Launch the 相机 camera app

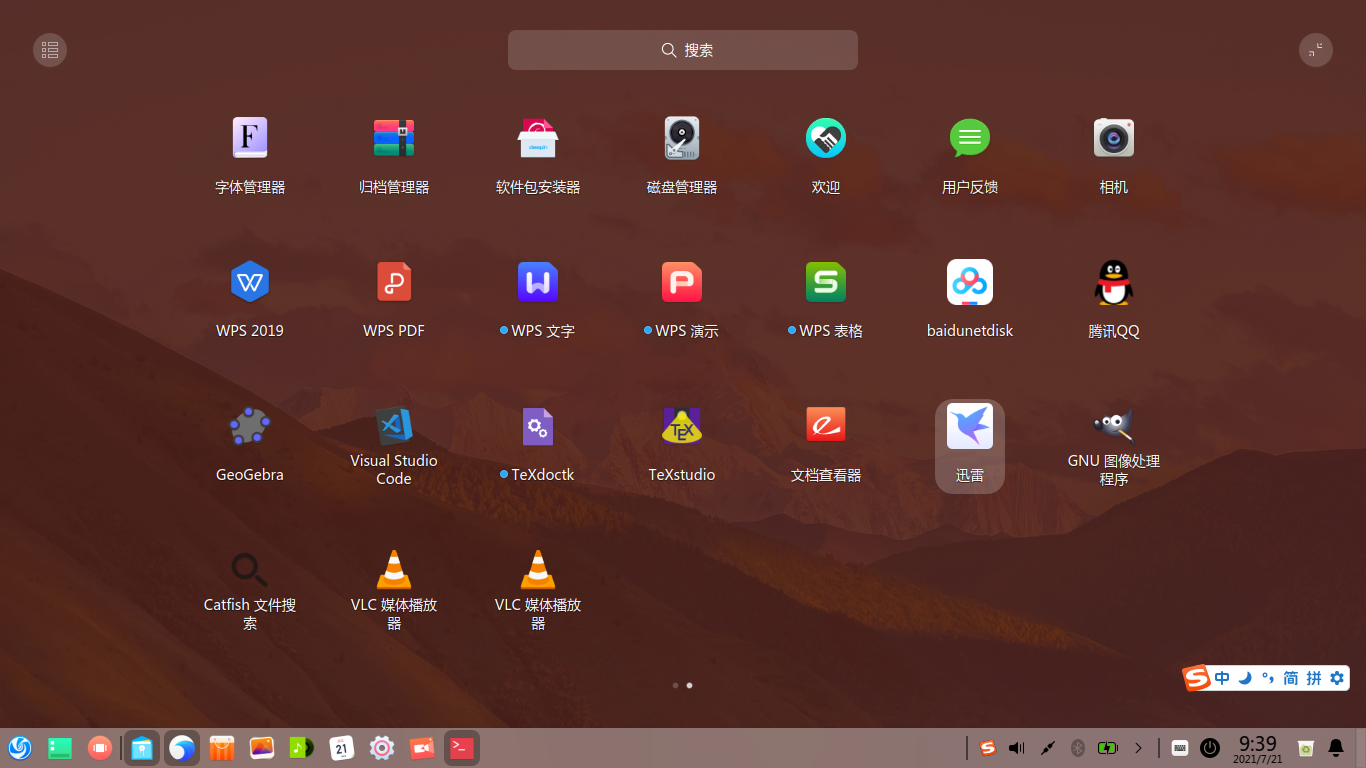tap(1114, 138)
